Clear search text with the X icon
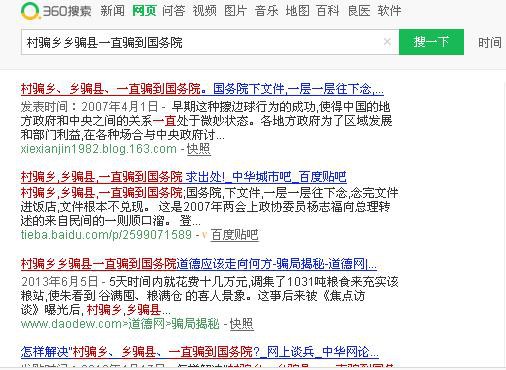506x370 pixels. click(x=387, y=42)
